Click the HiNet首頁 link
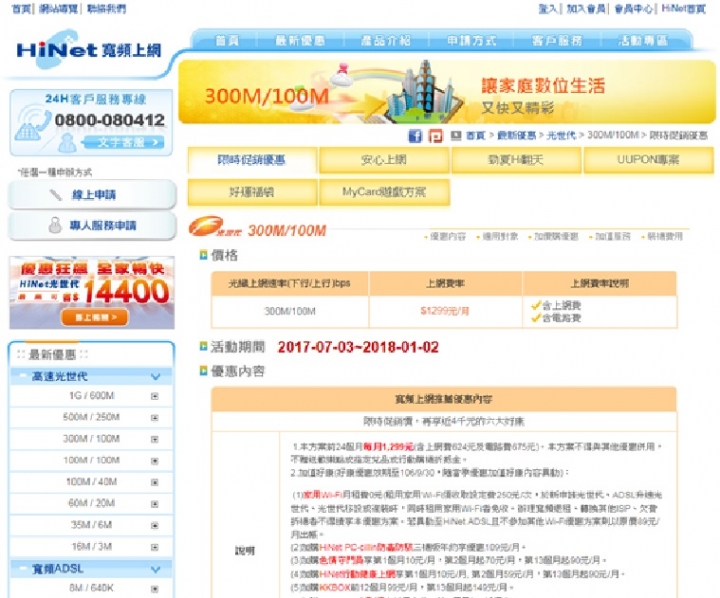 tap(683, 9)
